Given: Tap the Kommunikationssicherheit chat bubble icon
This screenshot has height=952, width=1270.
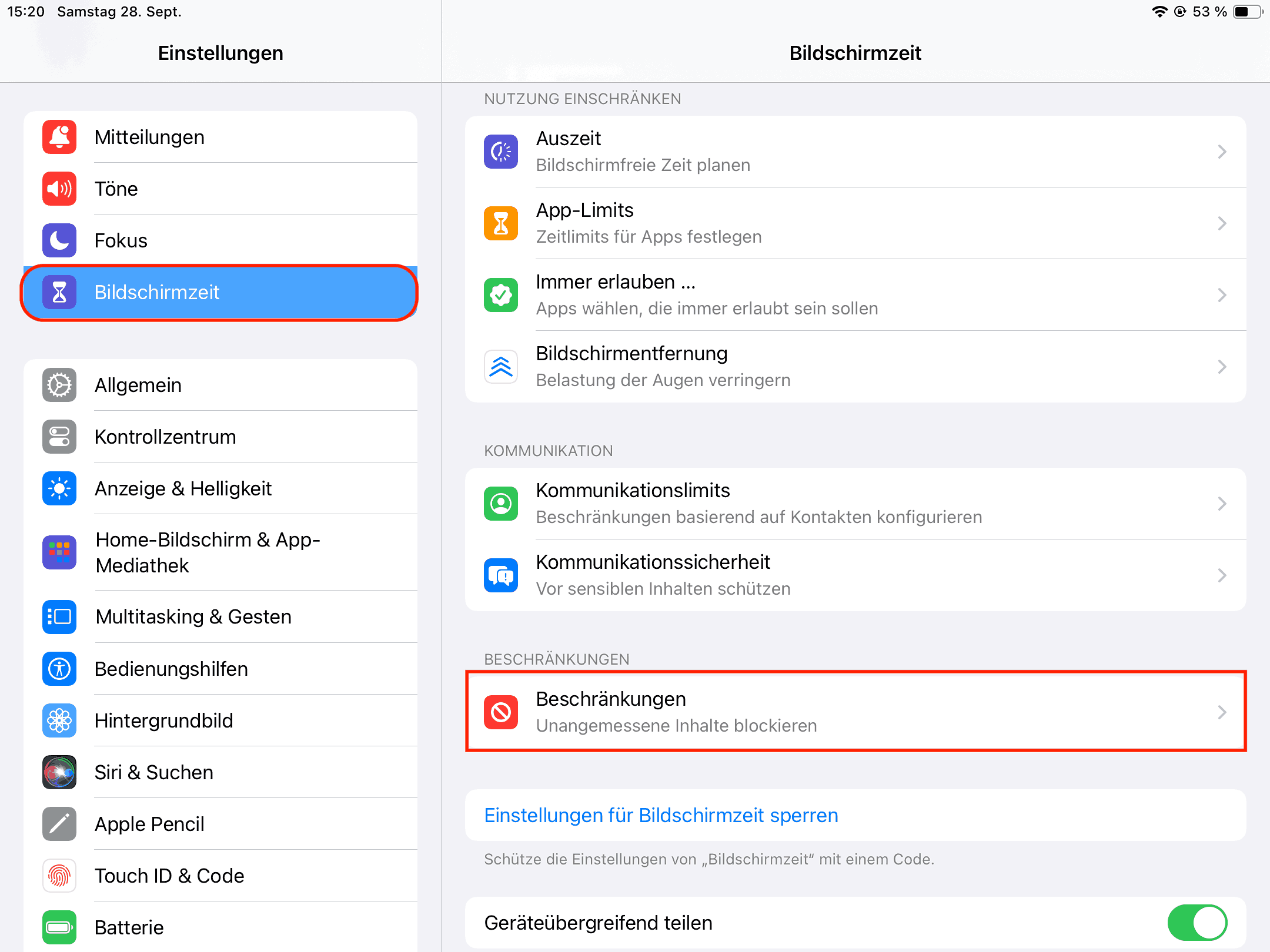Looking at the screenshot, I should coord(501,575).
